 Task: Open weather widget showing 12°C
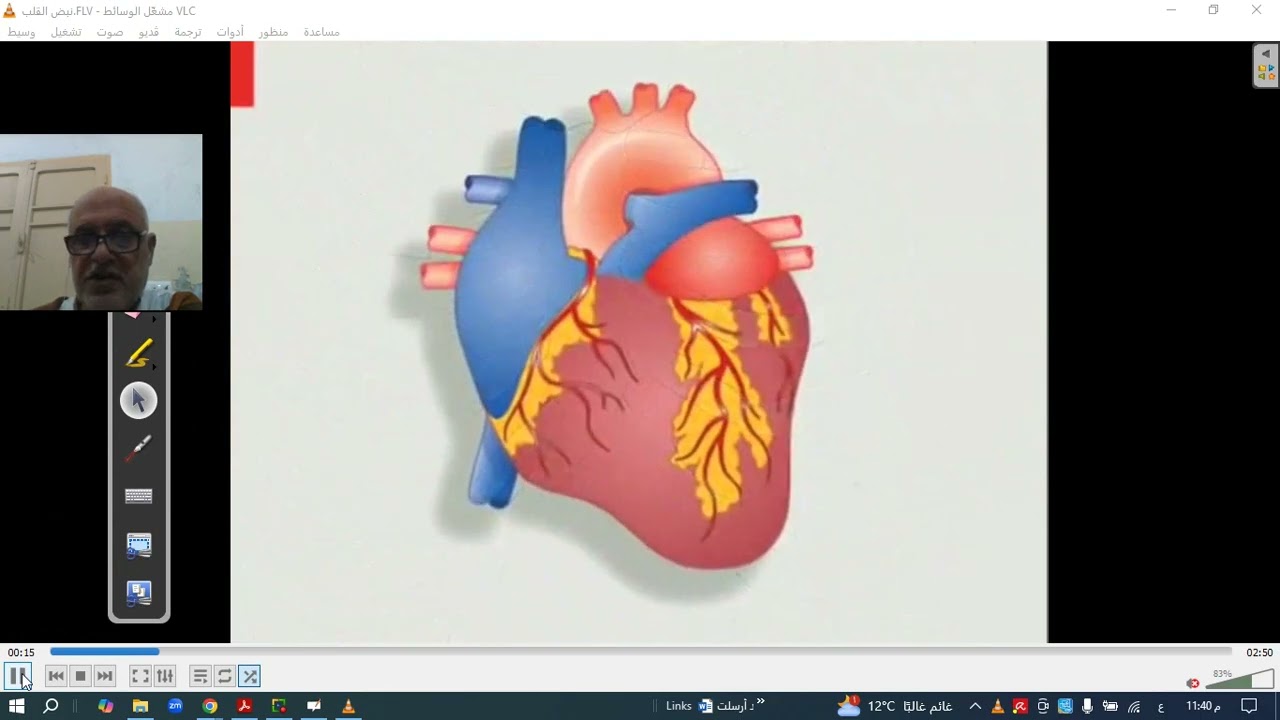[x=894, y=706]
